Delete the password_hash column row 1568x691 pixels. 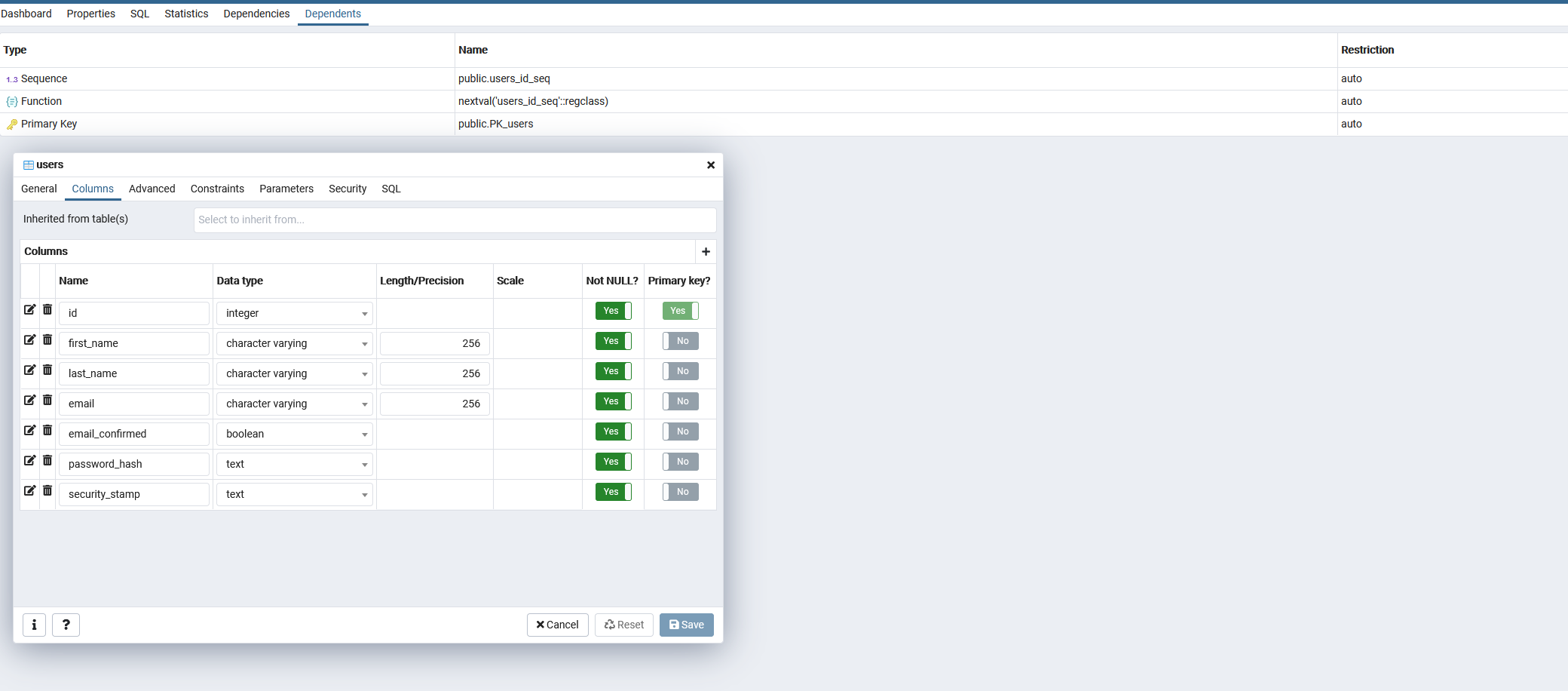[x=47, y=460]
